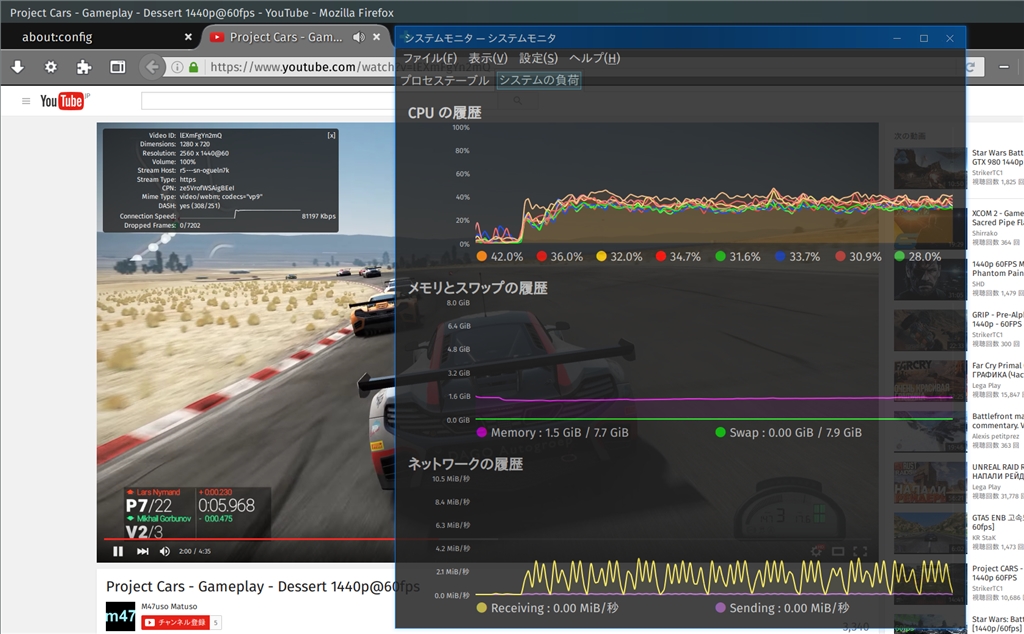Image resolution: width=1024 pixels, height=634 pixels.
Task: Close the video stats overlay [x]
Action: tap(331, 135)
